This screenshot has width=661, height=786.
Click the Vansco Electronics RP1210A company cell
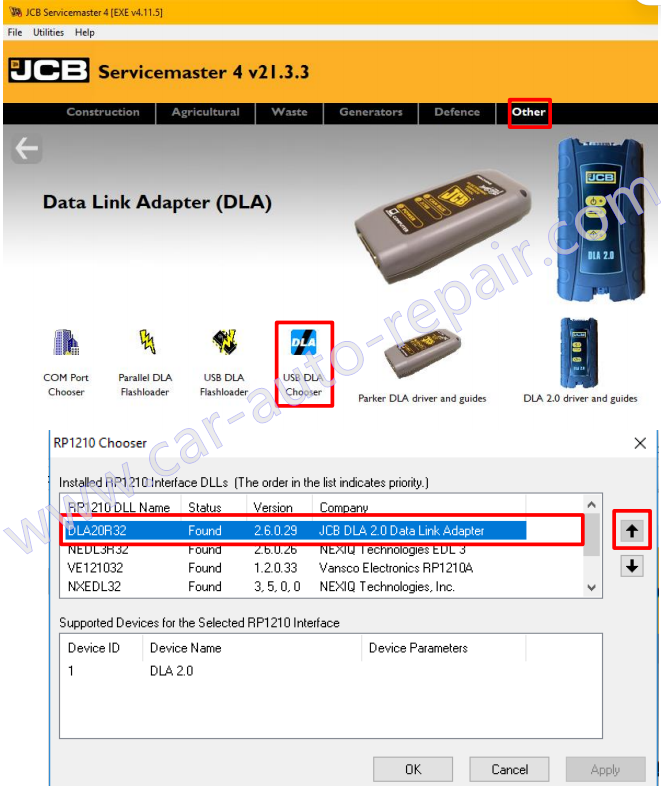(x=396, y=568)
